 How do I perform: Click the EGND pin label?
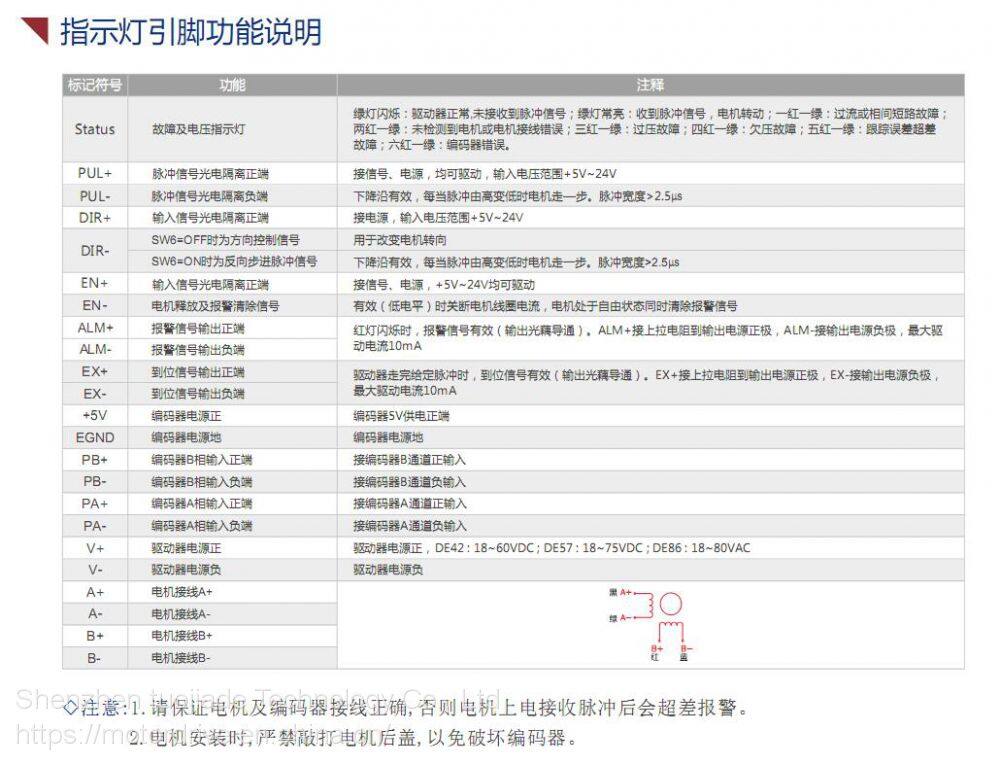[x=95, y=437]
